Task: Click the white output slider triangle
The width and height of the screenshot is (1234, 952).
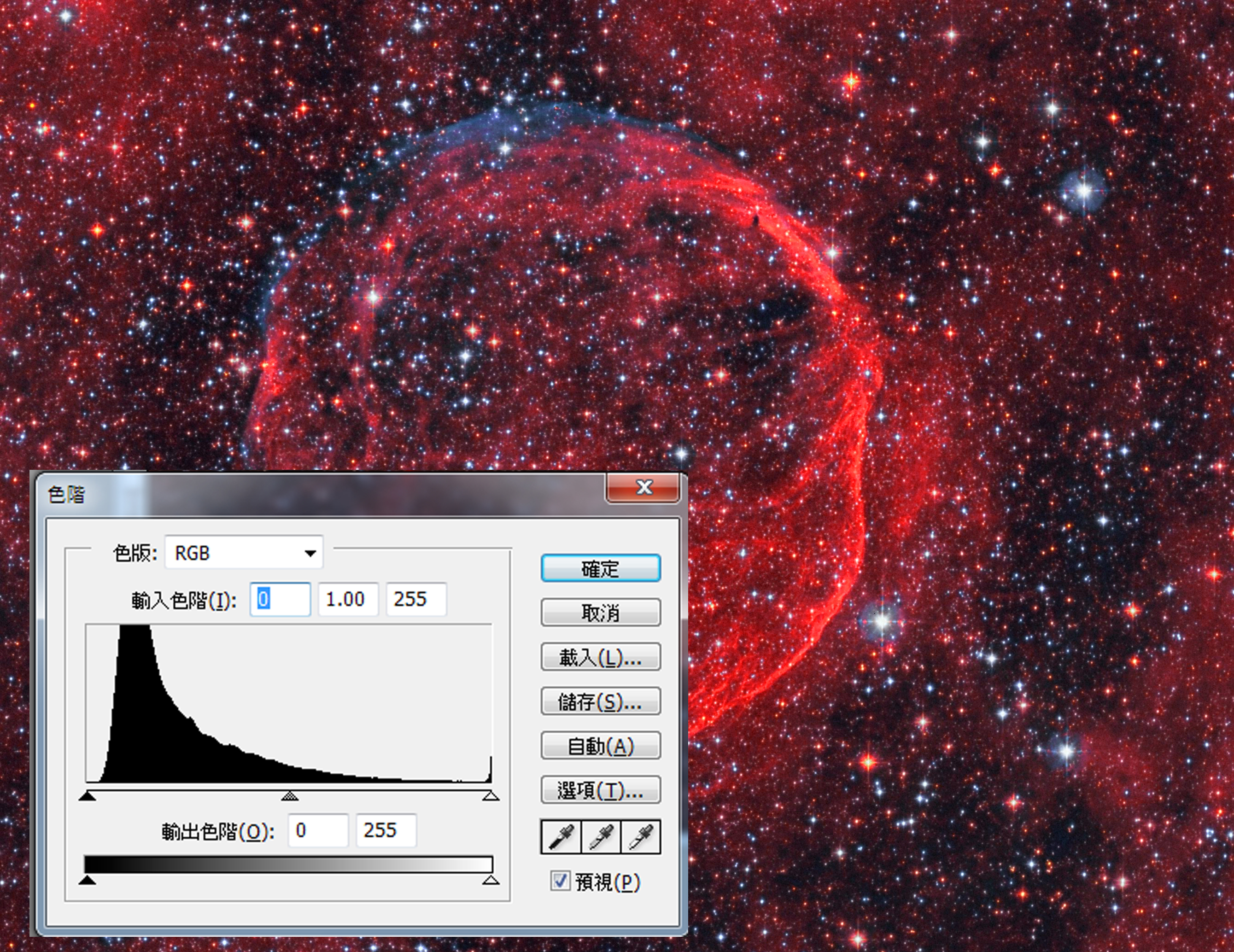Action: point(491,880)
